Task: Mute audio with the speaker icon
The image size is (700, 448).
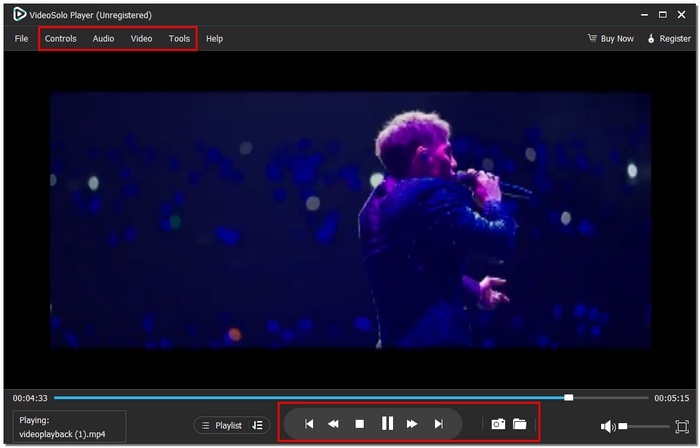Action: pyautogui.click(x=608, y=426)
